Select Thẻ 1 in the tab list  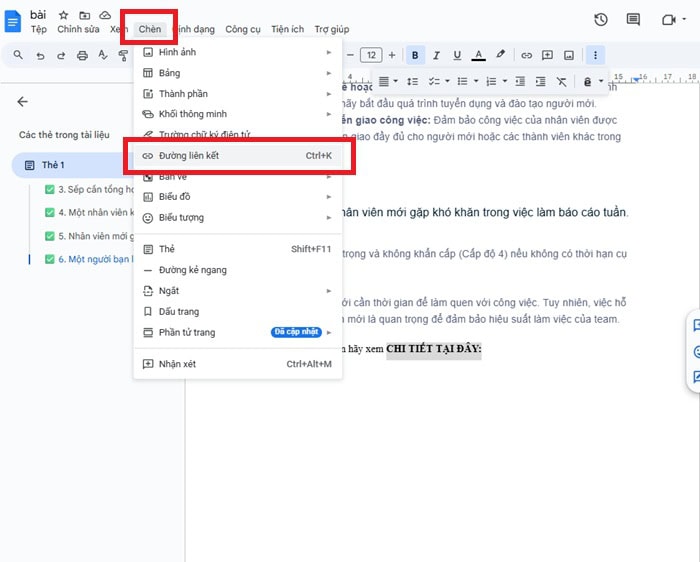(x=72, y=165)
